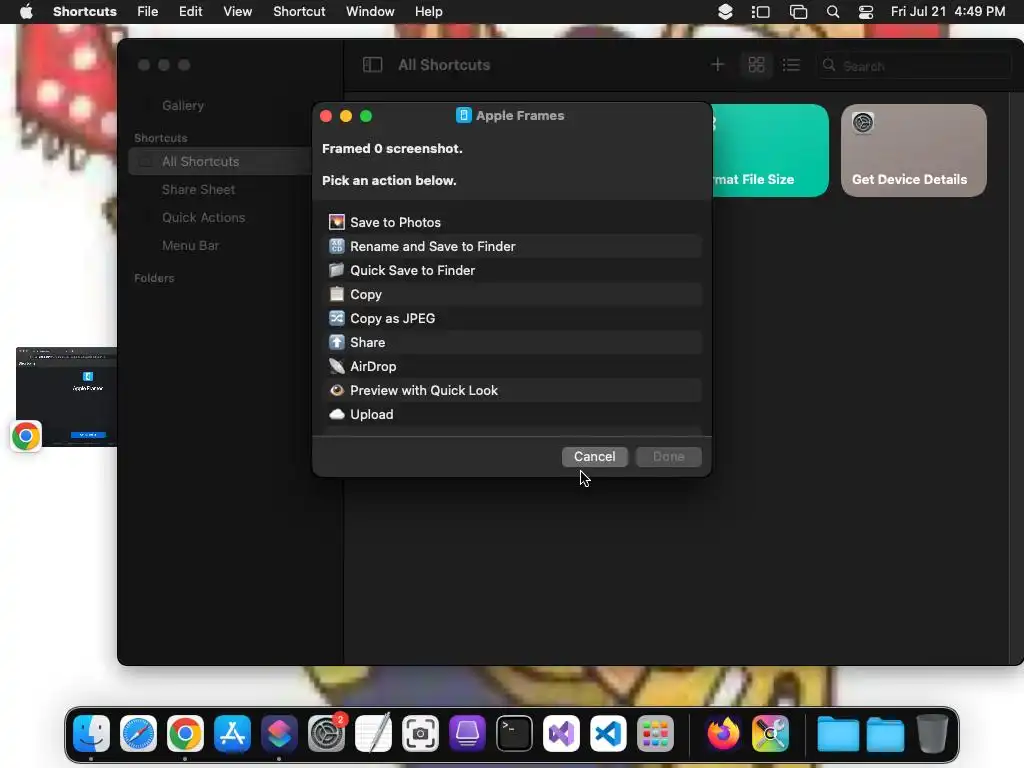Screen dimensions: 1024x768
Task: Open the Apple menu
Action: point(26,12)
